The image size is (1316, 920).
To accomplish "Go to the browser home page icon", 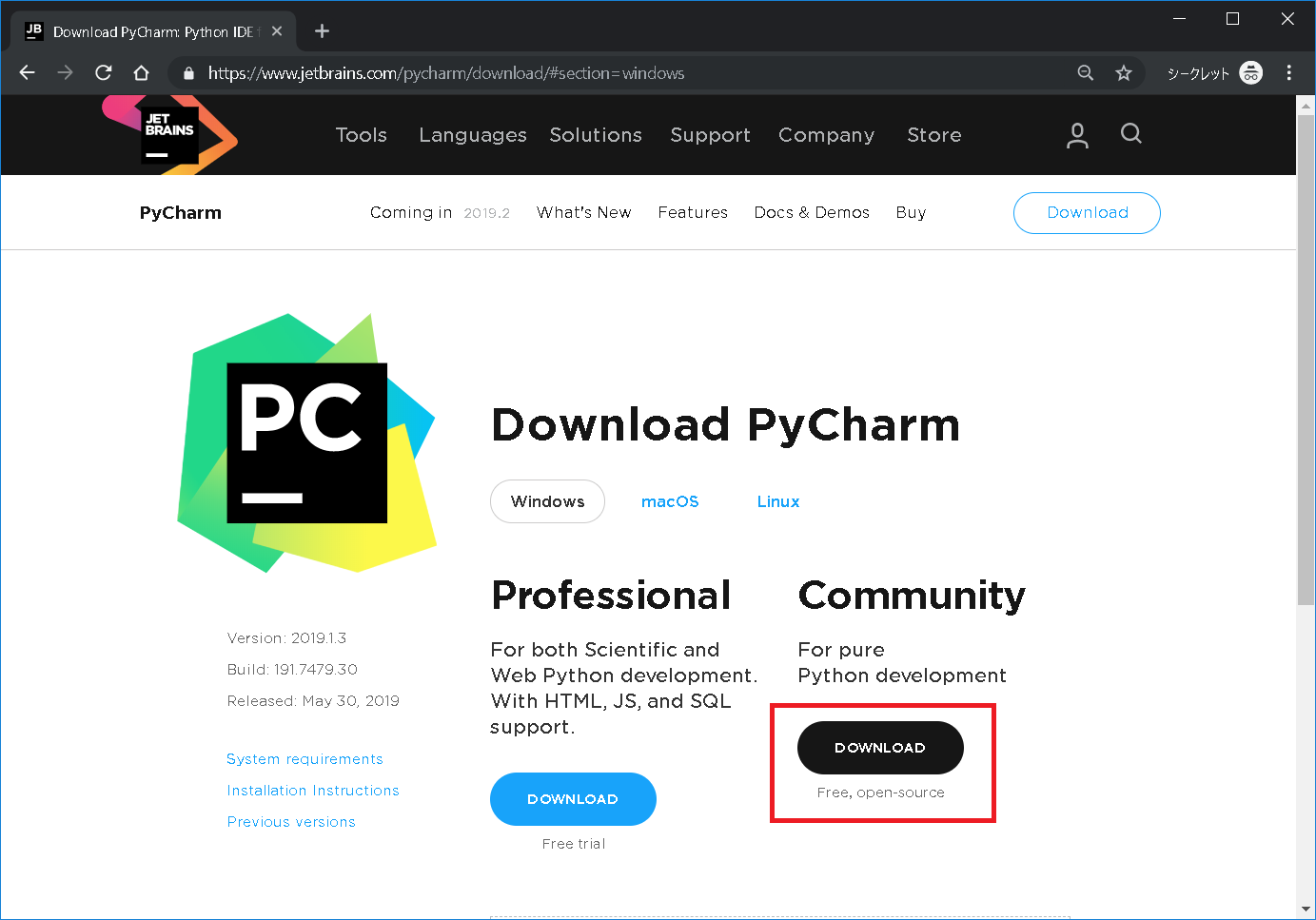I will (x=142, y=72).
